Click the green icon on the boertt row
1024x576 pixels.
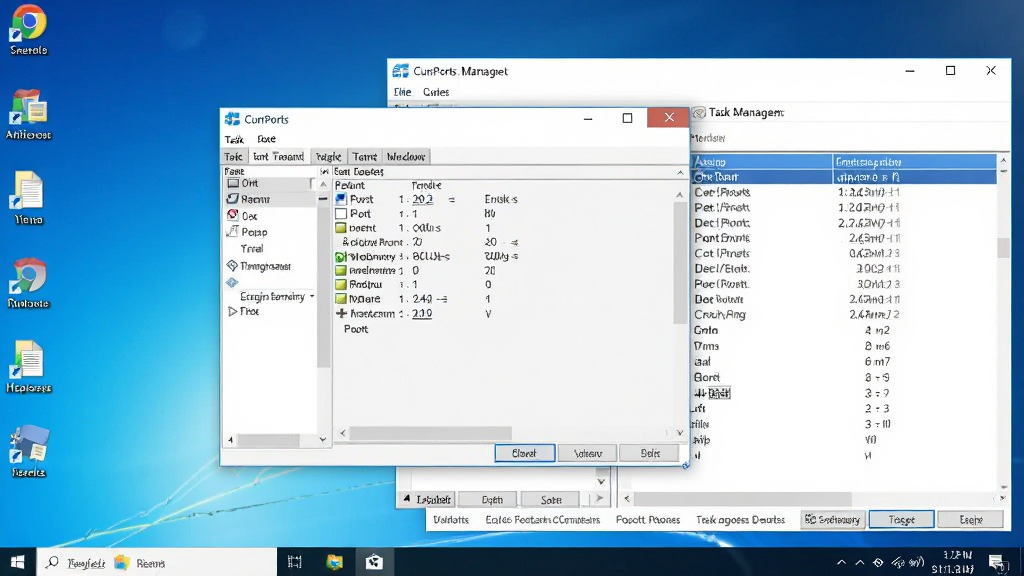pyautogui.click(x=341, y=228)
